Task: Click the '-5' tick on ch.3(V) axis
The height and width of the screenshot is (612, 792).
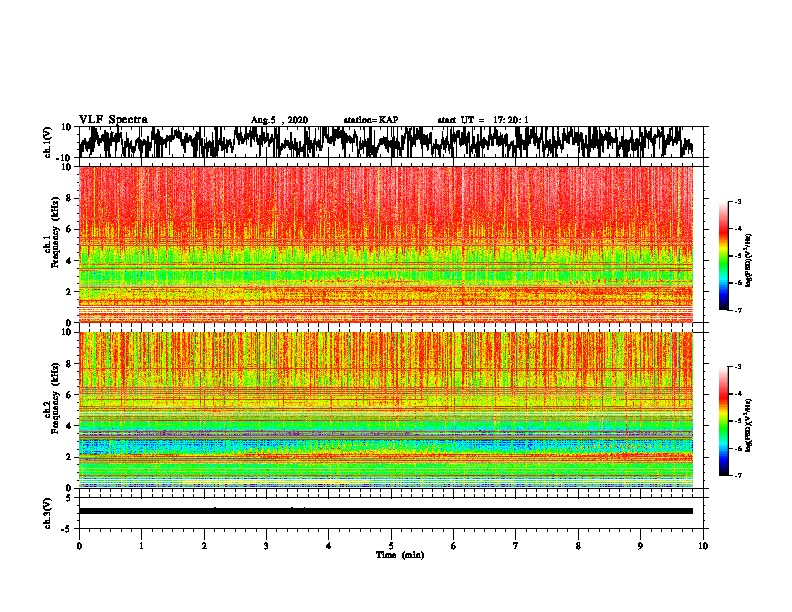Action: pos(67,529)
